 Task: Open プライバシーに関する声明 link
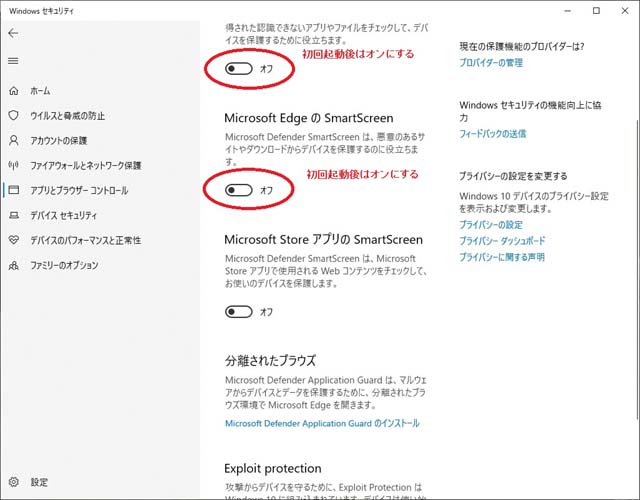click(502, 257)
